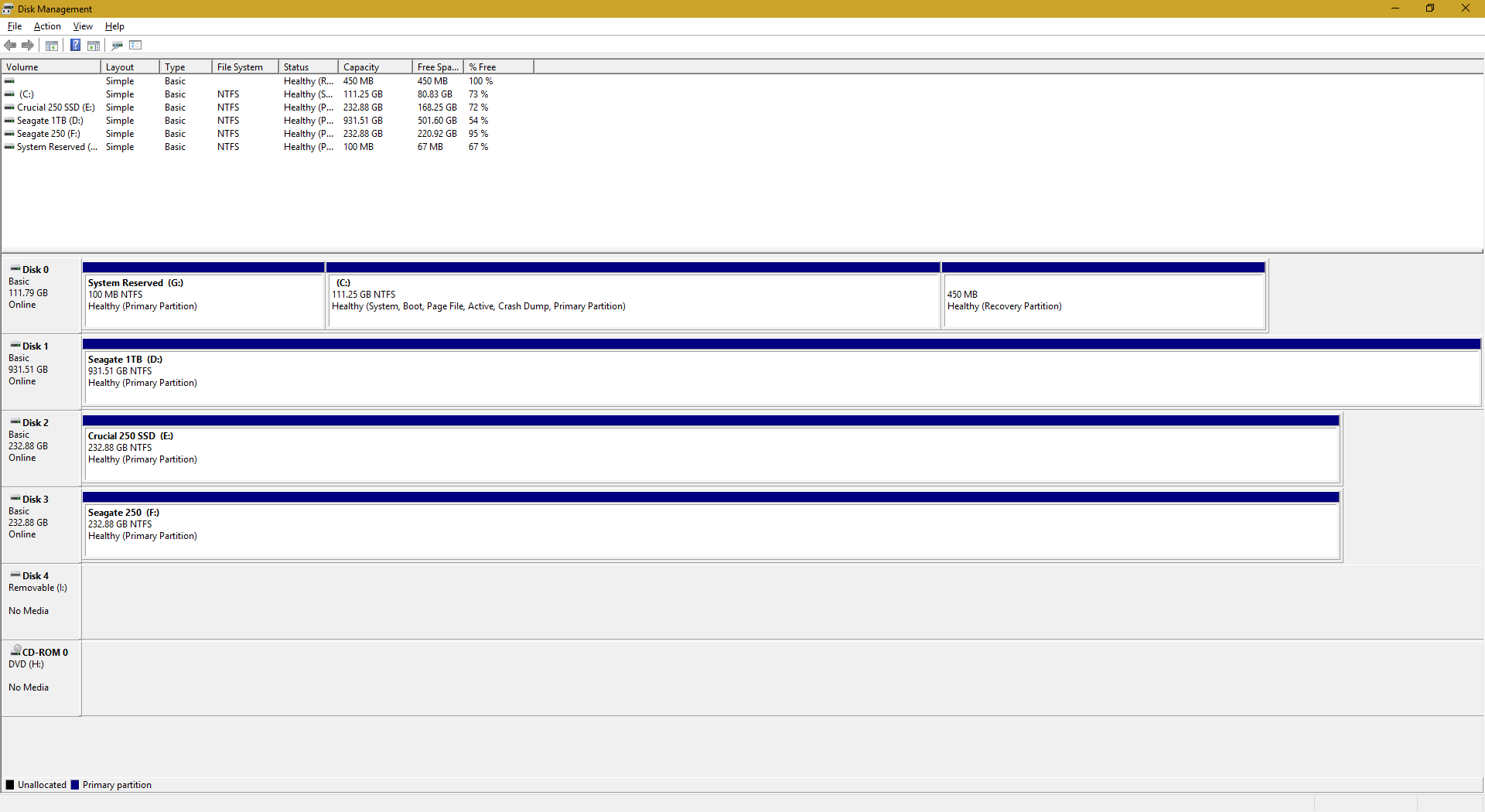The height and width of the screenshot is (812, 1485).
Task: Select the 450 MB Recovery Partition block
Action: (x=1103, y=300)
